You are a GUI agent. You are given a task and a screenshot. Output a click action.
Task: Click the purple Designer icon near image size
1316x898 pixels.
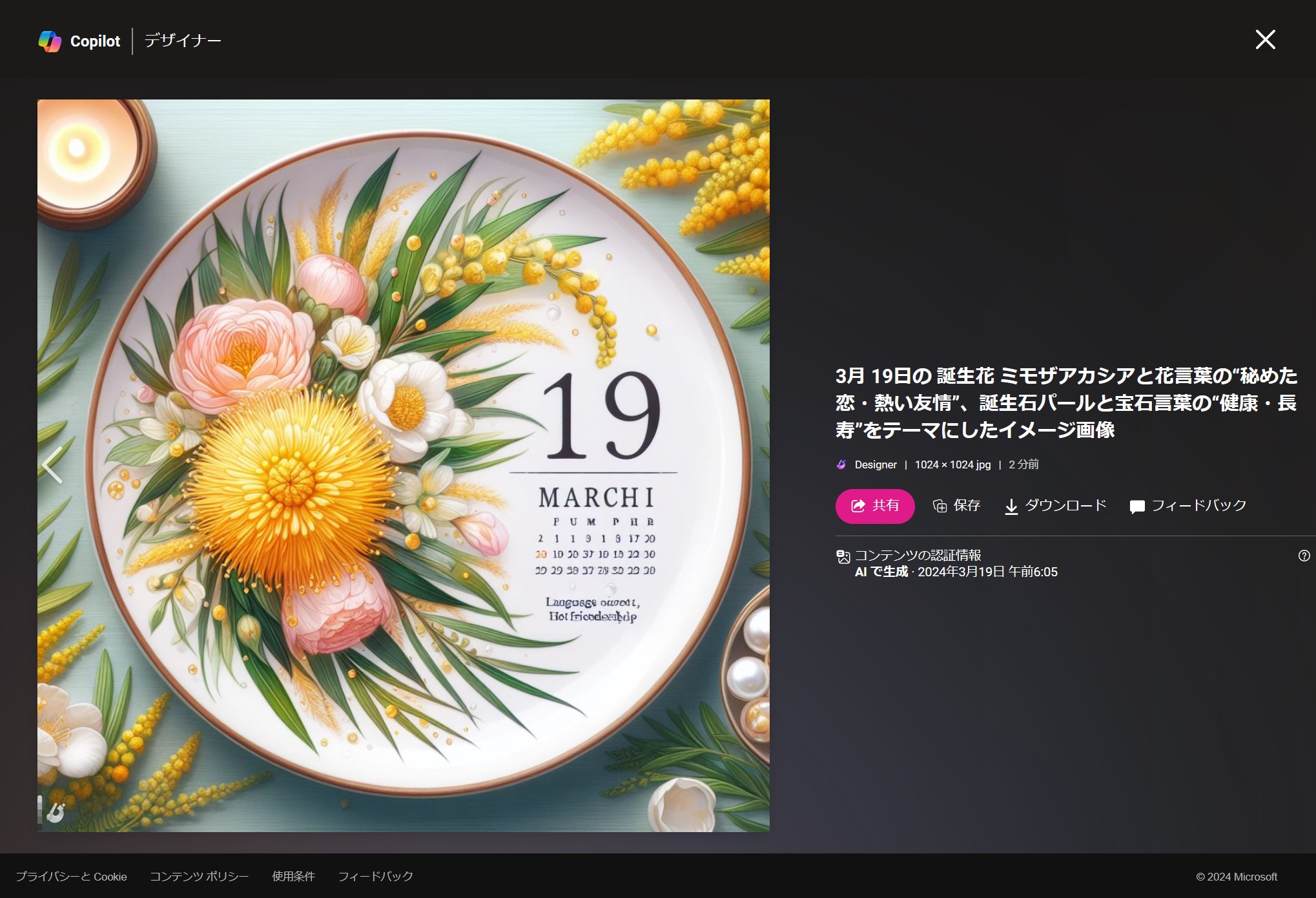841,465
